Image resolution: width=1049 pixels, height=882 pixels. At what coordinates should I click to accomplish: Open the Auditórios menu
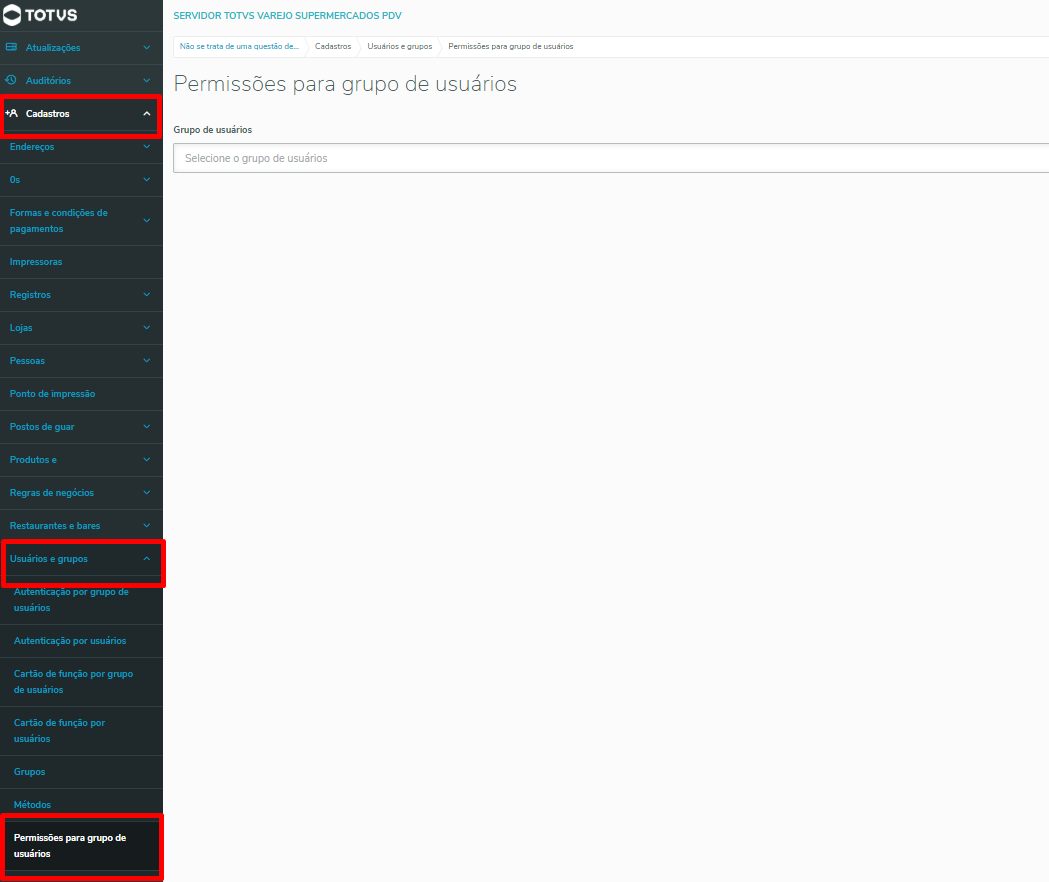point(81,80)
